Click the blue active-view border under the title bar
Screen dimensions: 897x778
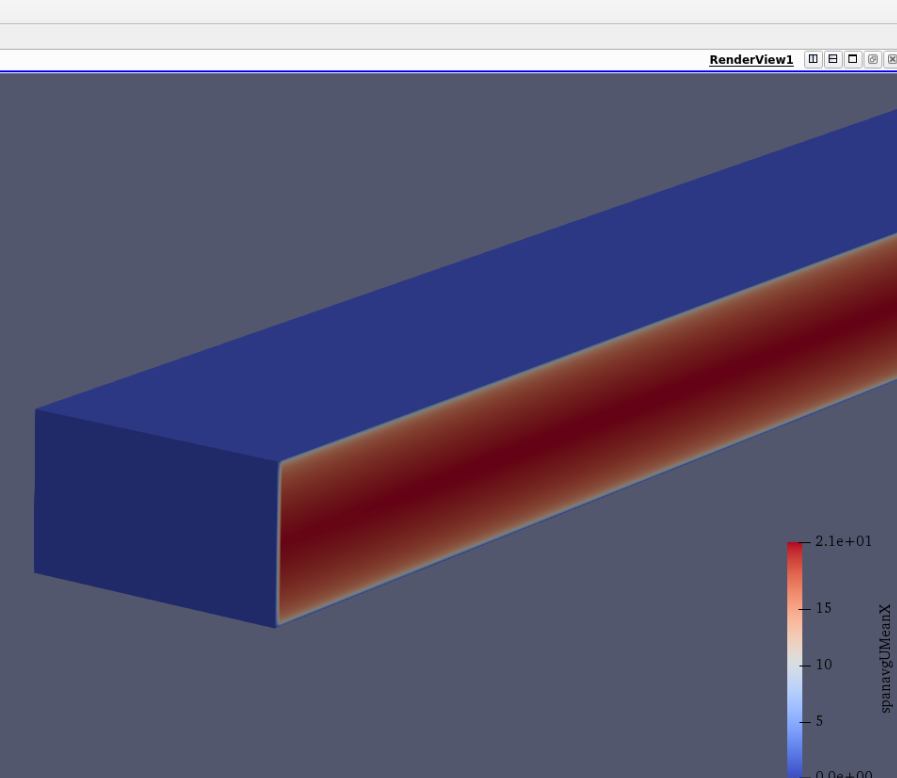(x=400, y=72)
